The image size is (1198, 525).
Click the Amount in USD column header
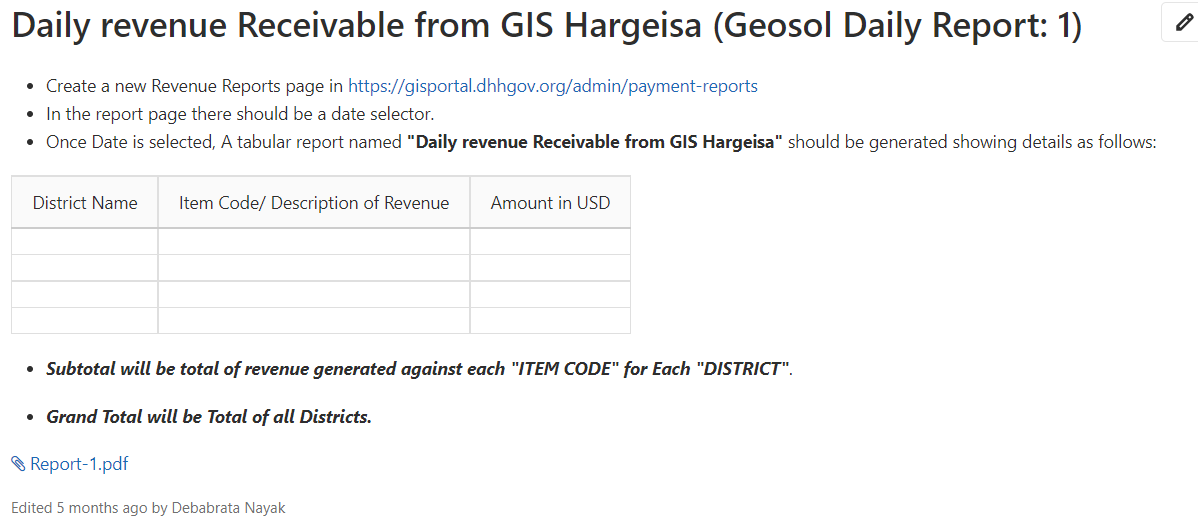click(550, 203)
